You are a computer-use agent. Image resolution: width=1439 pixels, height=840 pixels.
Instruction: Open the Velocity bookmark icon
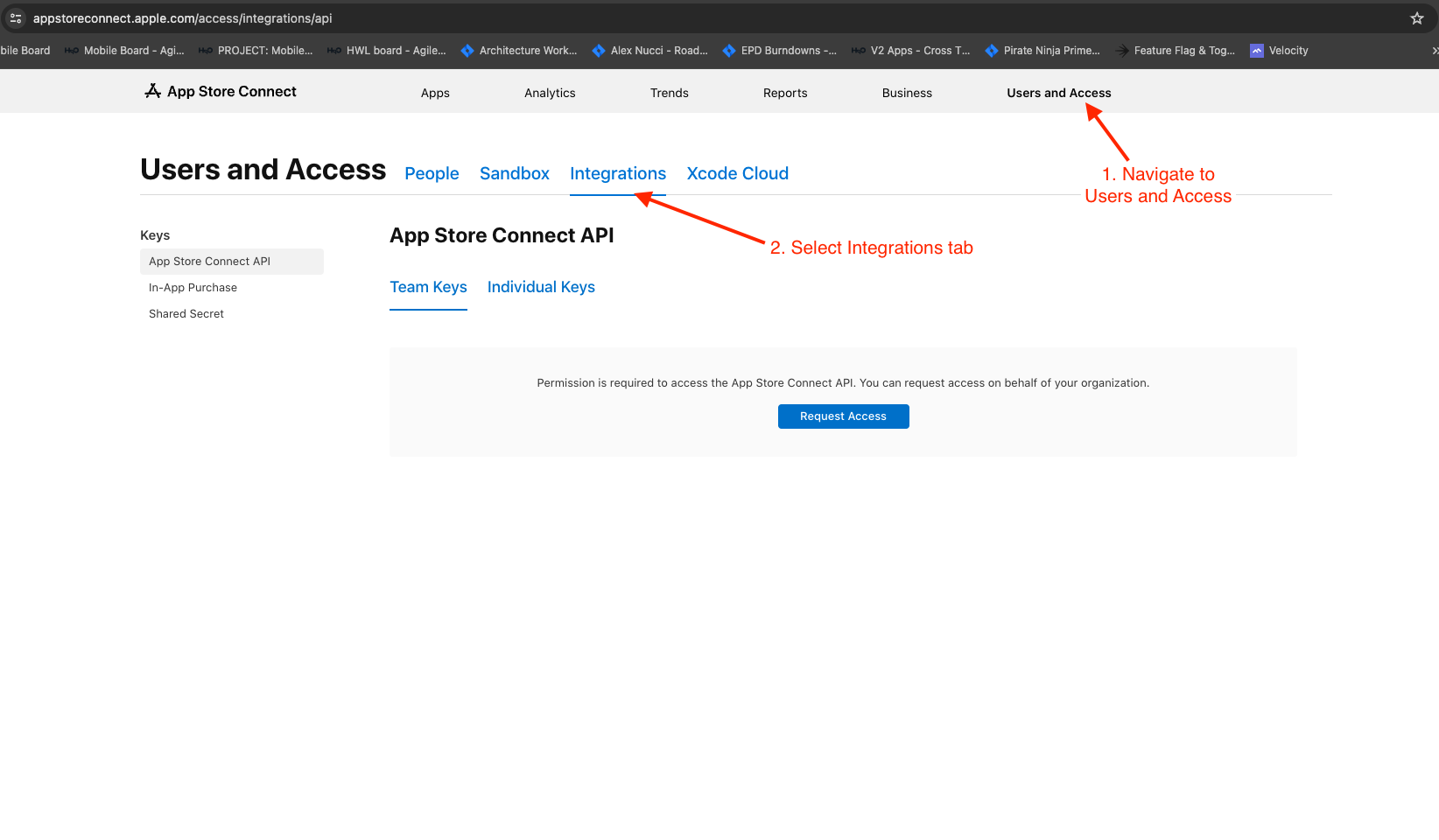[x=1257, y=50]
